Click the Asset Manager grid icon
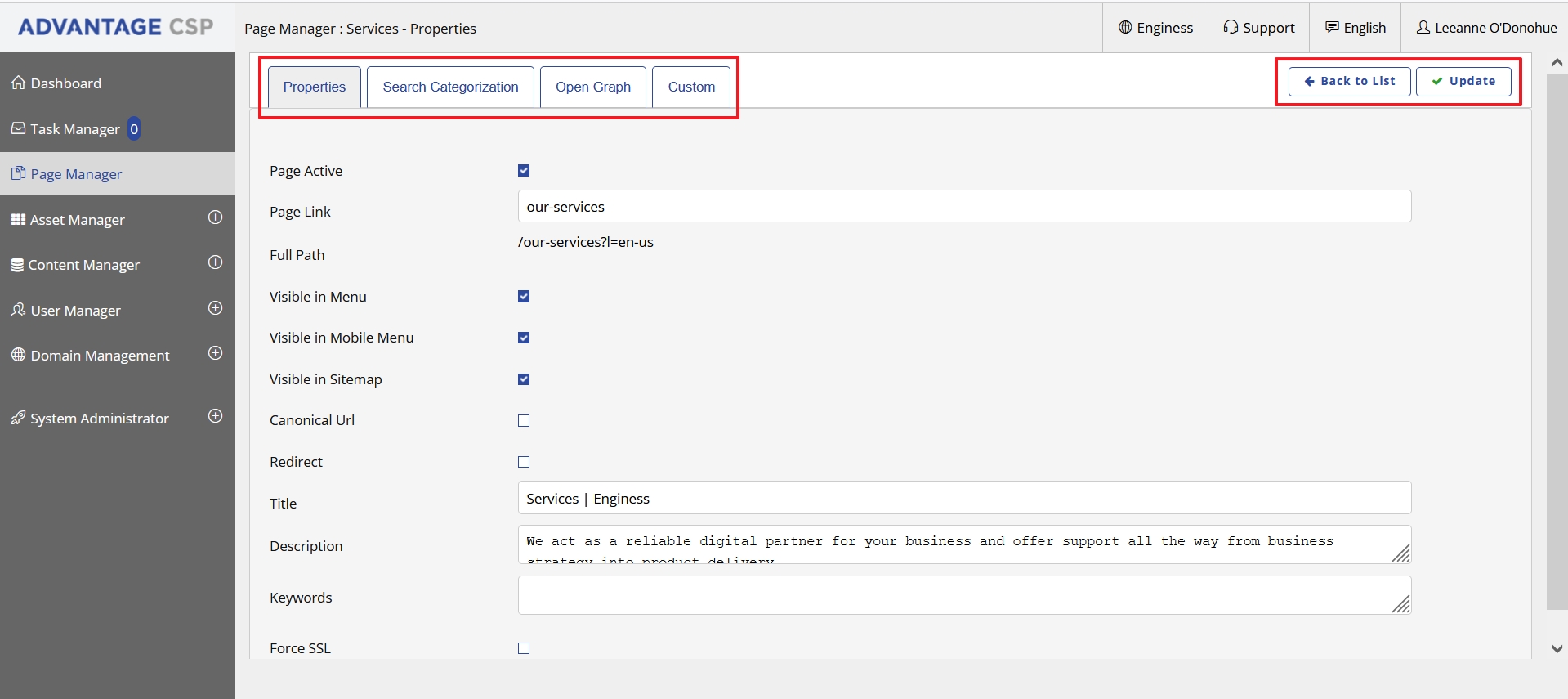The image size is (1568, 699). click(x=18, y=219)
